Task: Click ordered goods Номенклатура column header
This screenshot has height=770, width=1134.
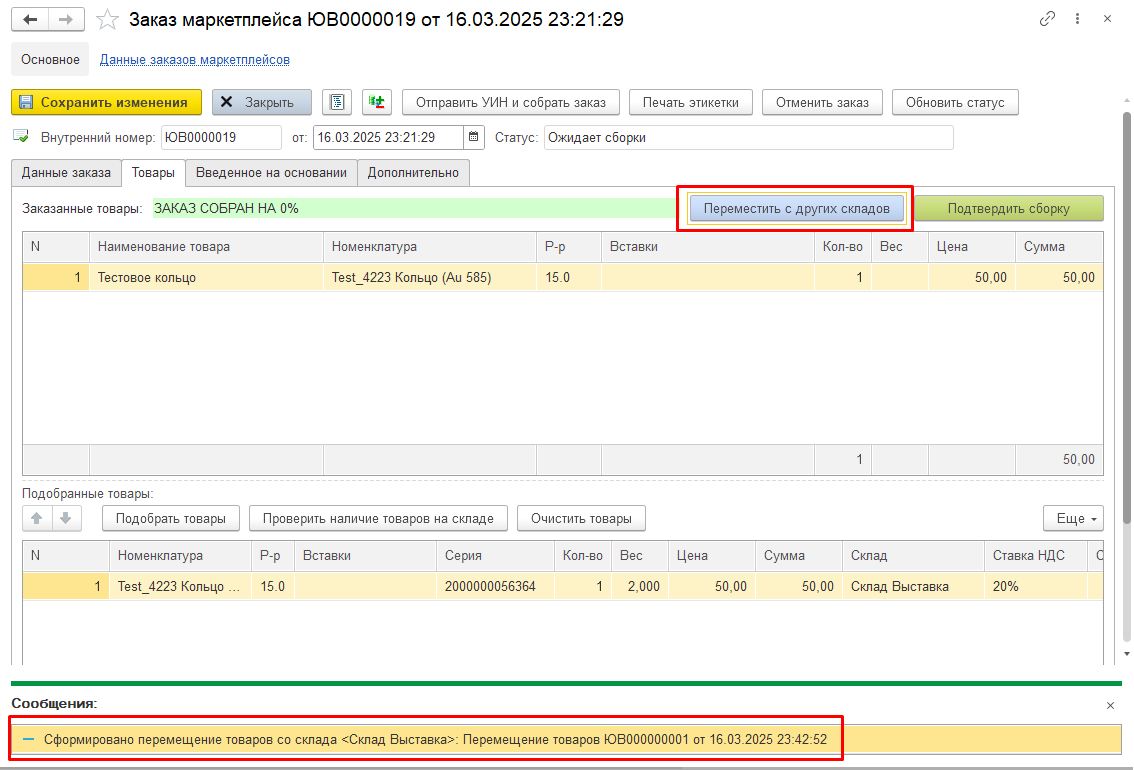Action: (430, 247)
